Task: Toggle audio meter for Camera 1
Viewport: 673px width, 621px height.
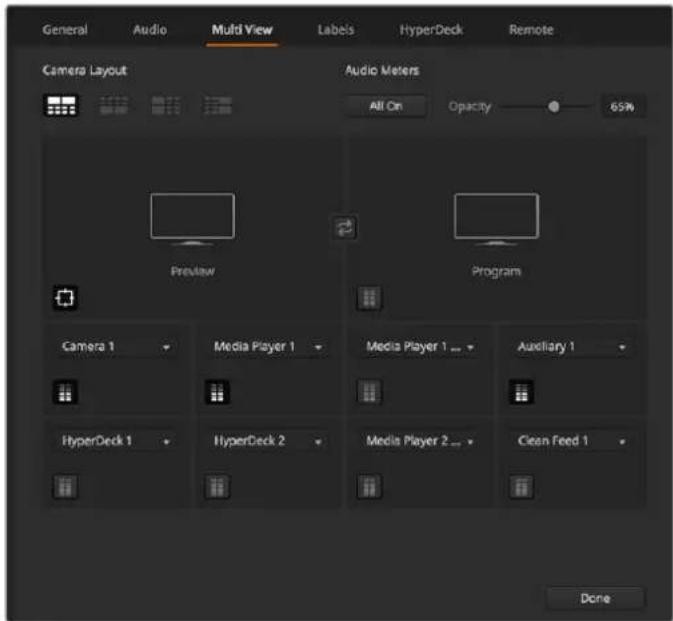Action: 65,392
